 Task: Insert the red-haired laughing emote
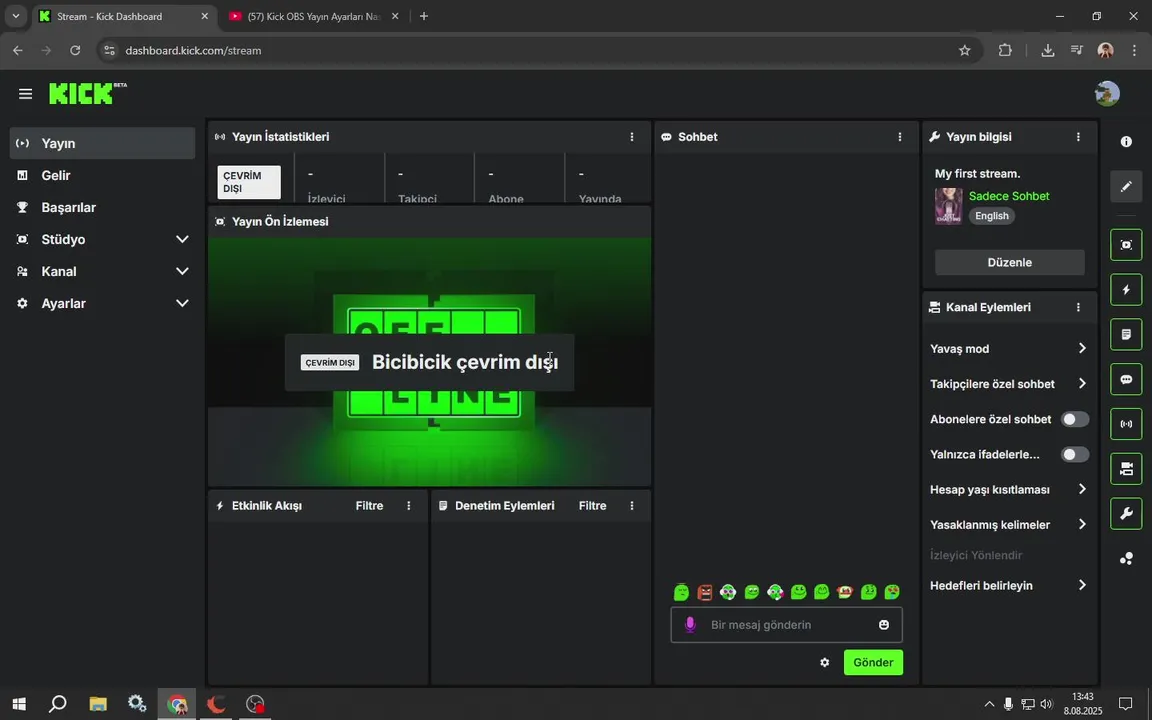(845, 591)
